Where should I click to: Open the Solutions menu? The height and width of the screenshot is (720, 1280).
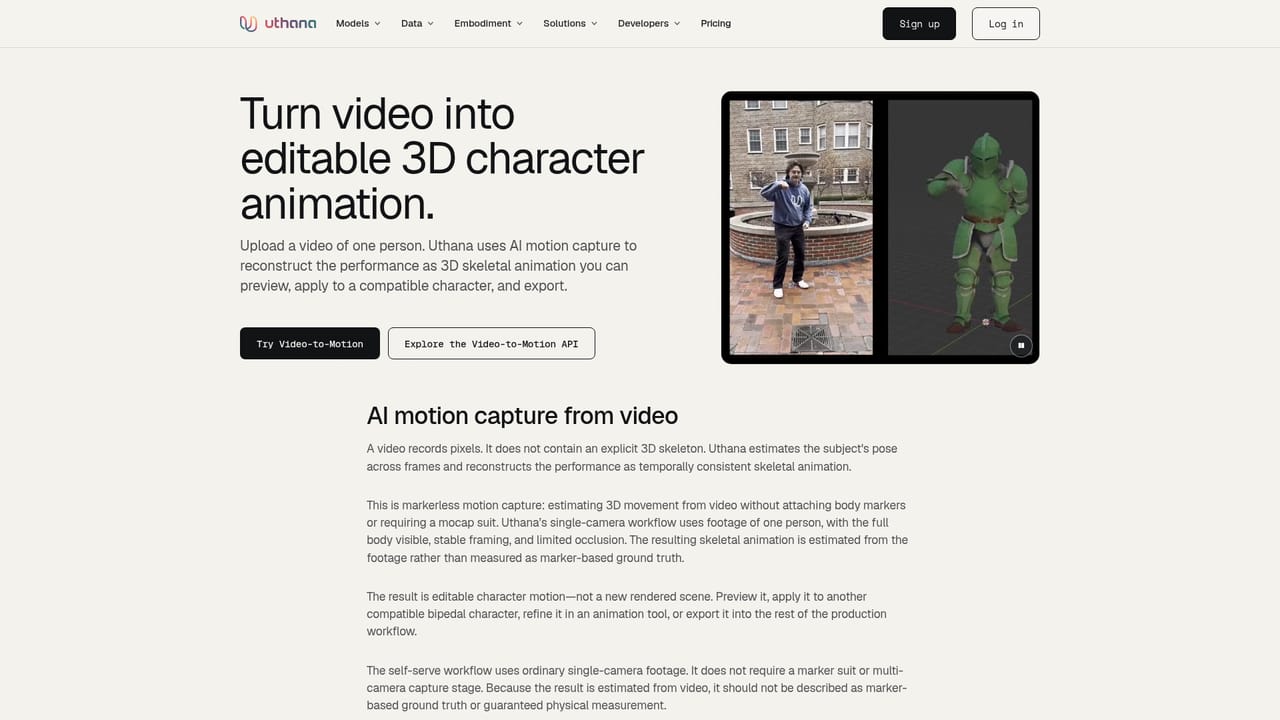click(570, 23)
